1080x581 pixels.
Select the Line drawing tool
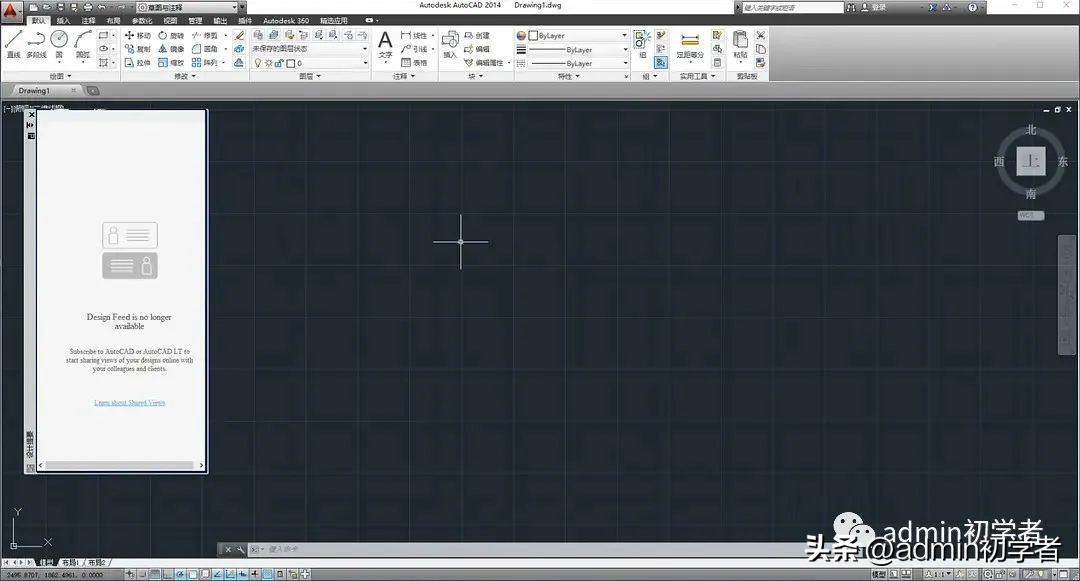(x=13, y=41)
